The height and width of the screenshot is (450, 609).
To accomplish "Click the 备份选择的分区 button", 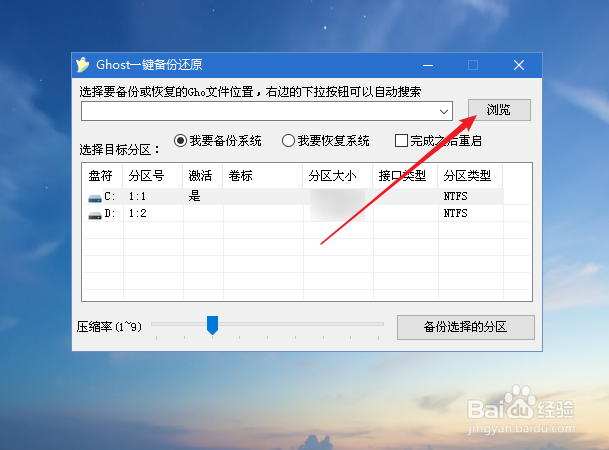I will [x=466, y=327].
